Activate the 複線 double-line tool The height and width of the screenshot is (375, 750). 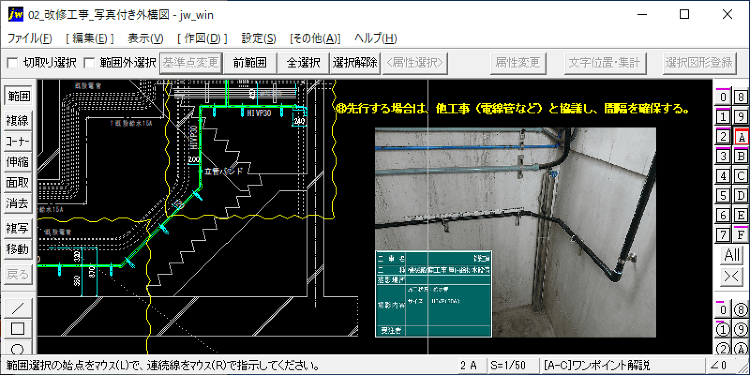click(18, 121)
